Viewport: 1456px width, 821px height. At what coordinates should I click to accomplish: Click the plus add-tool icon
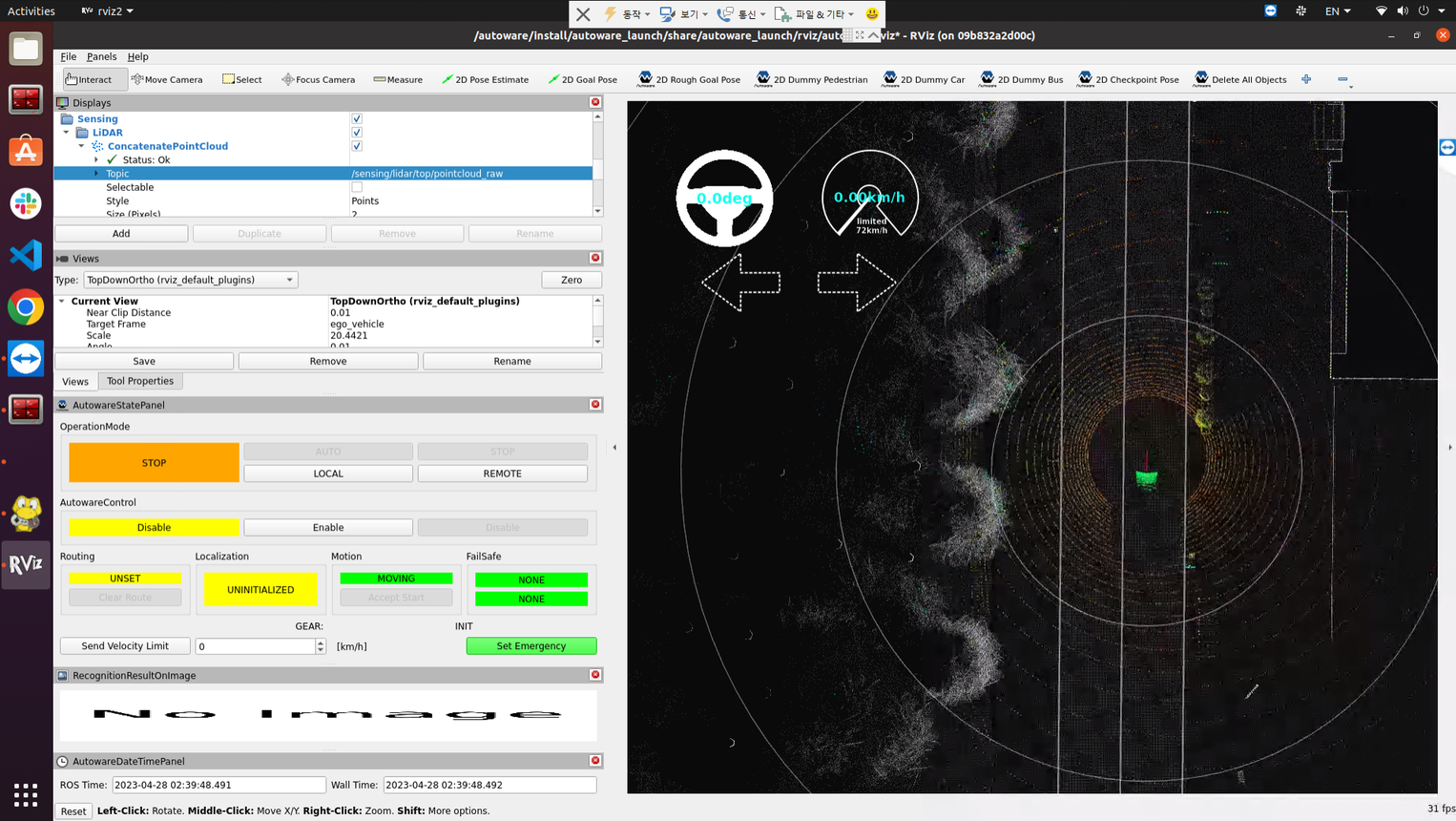click(x=1306, y=79)
